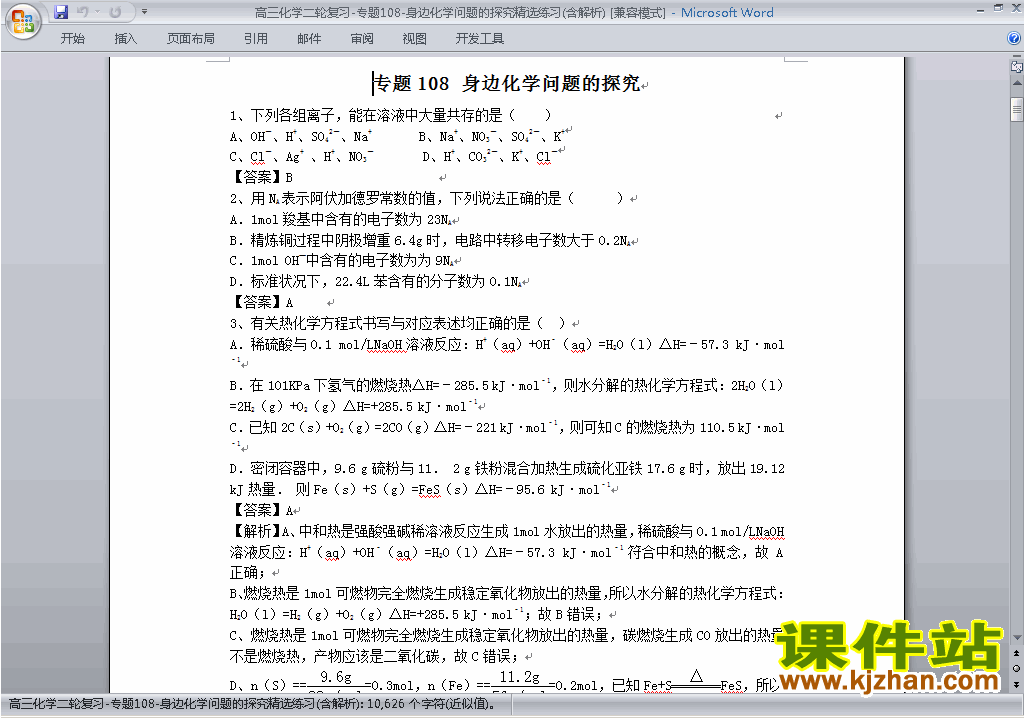
Task: Click the title '专题 108 身边化学问题的探究'
Action: coord(506,84)
